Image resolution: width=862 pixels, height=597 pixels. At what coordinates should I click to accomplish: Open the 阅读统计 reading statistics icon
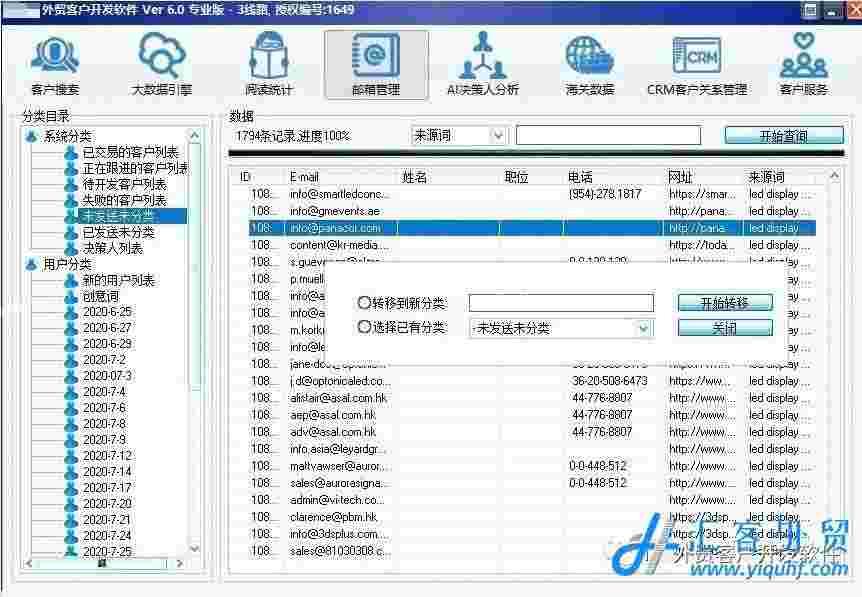click(x=268, y=64)
